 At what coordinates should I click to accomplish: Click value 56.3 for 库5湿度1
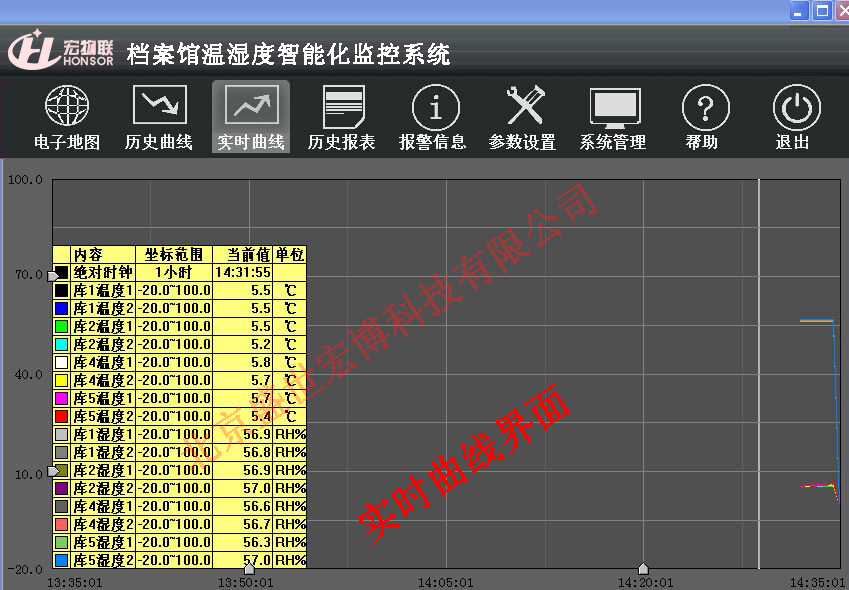click(x=243, y=542)
